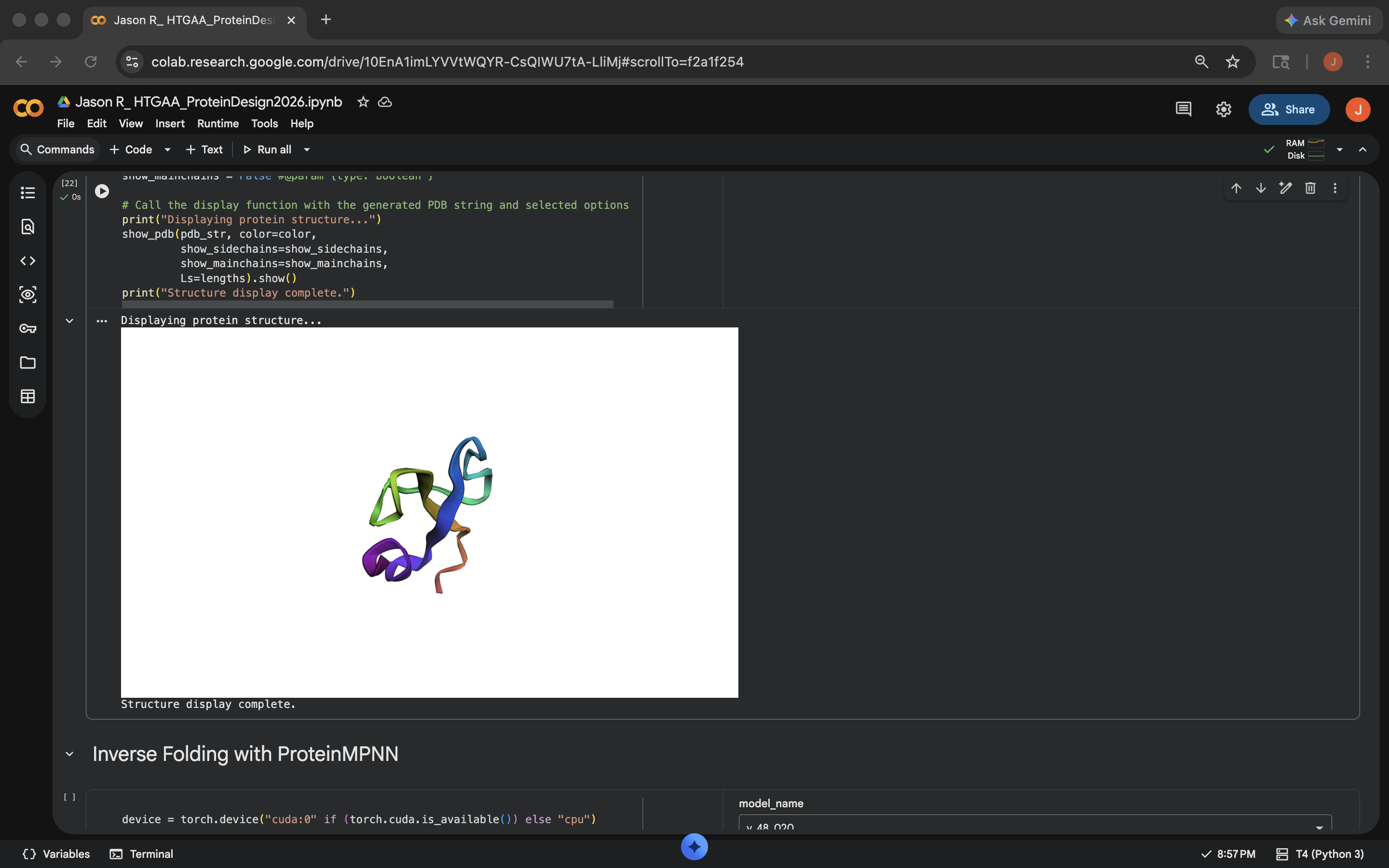Open RAM Disk resources dropdown arrow

pos(1340,150)
